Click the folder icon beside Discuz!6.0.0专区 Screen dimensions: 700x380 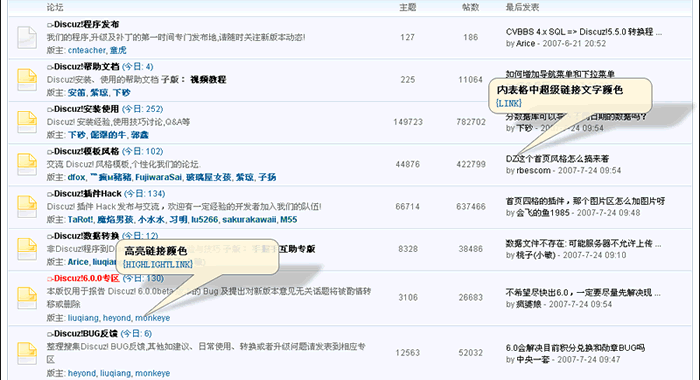(27, 298)
